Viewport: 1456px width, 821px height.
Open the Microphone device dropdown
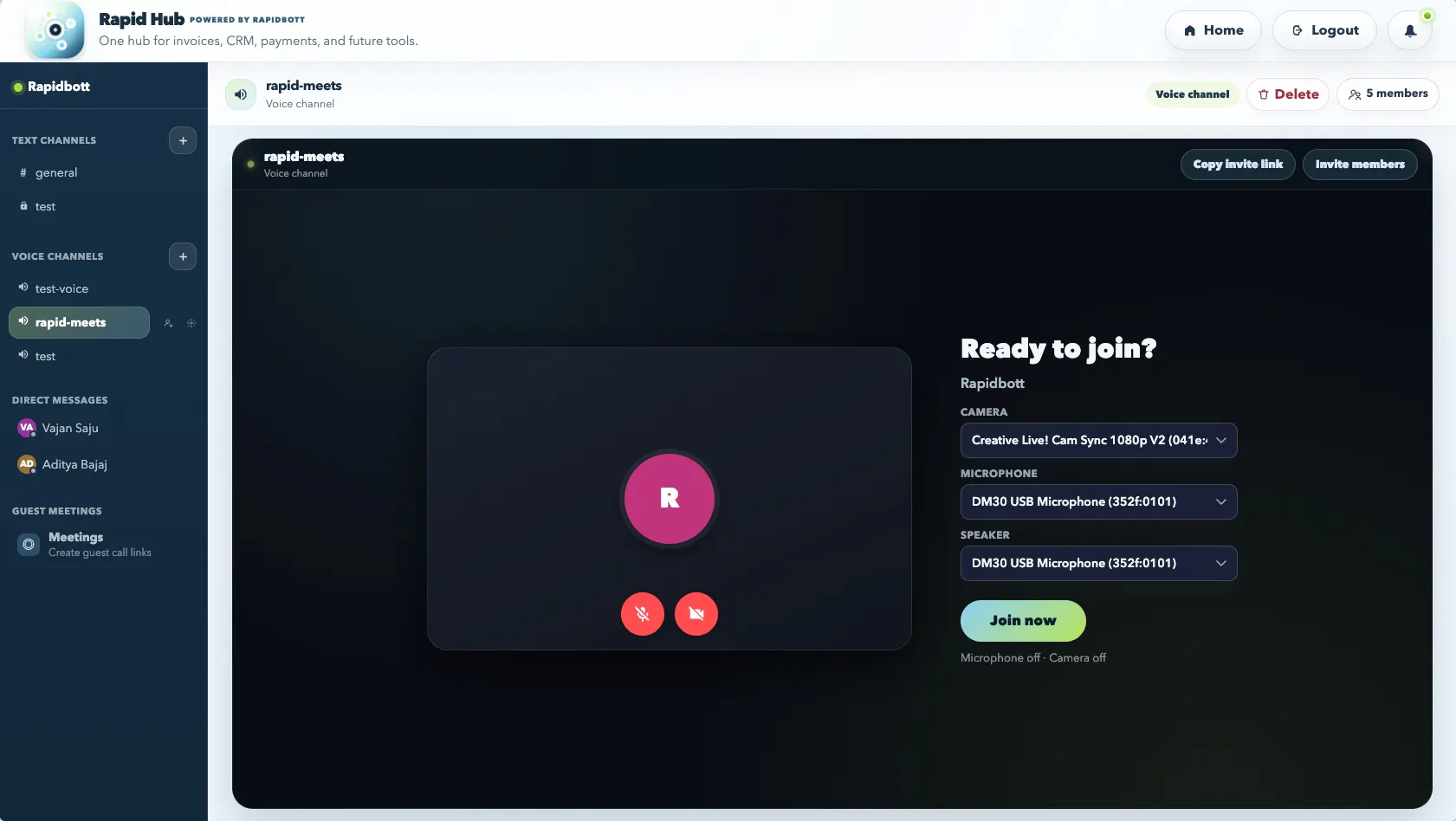[x=1098, y=501]
